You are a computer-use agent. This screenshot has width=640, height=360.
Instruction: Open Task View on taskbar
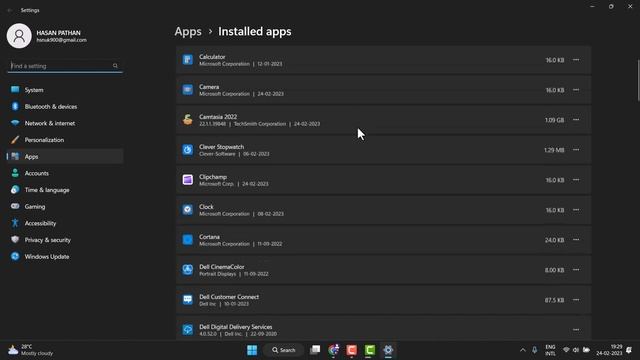click(x=315, y=350)
